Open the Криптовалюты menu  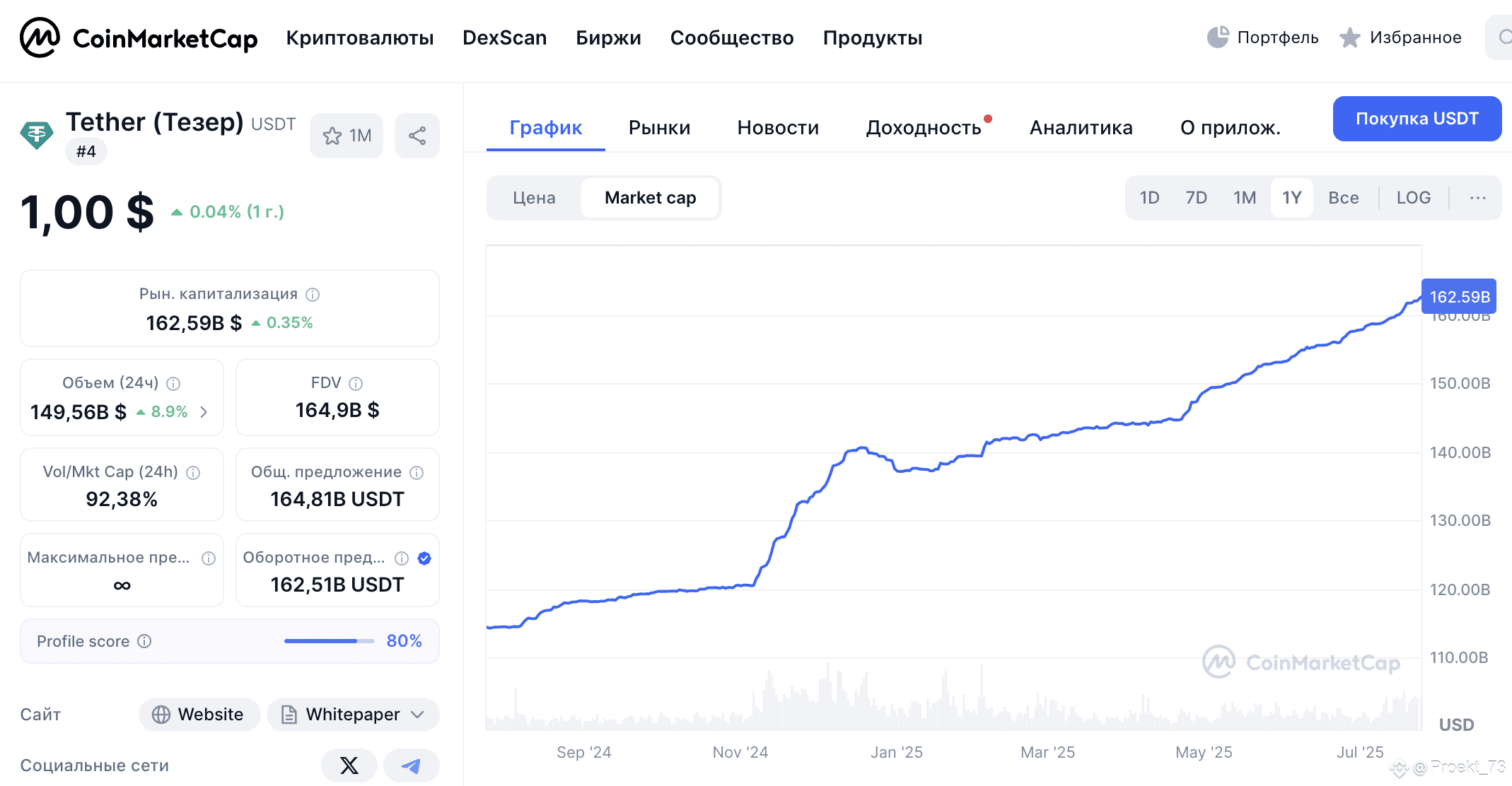pos(360,38)
